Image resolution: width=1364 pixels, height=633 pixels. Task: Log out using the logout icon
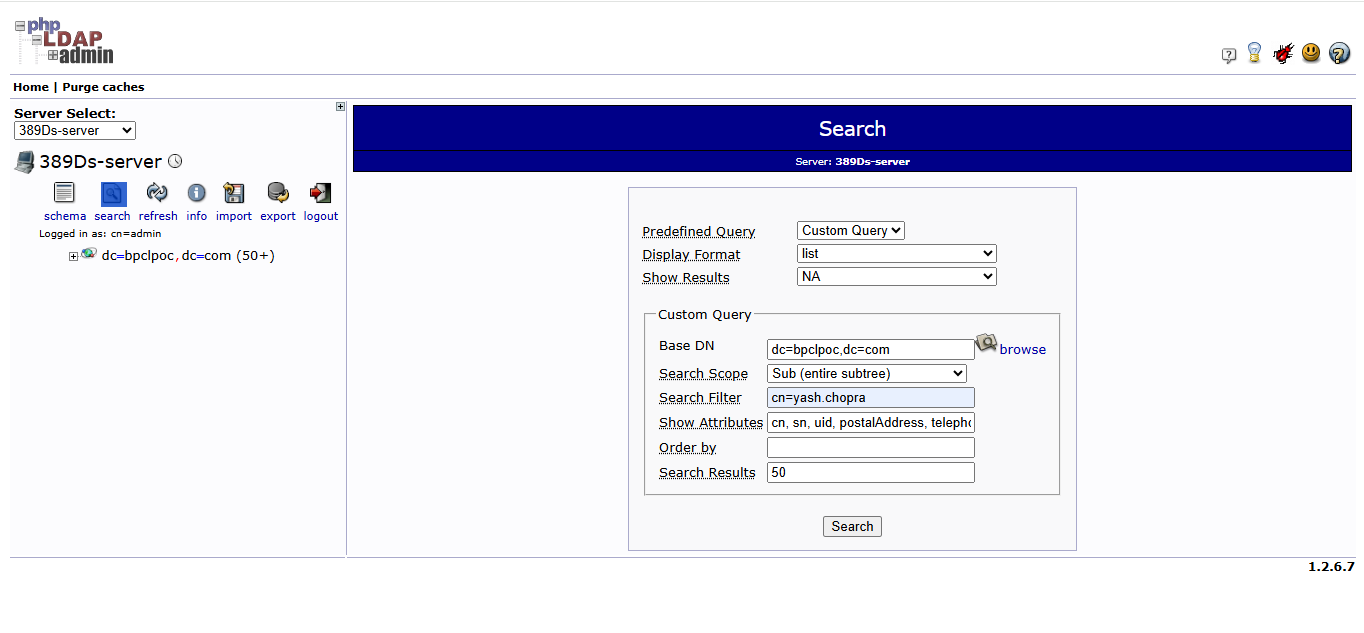(320, 193)
